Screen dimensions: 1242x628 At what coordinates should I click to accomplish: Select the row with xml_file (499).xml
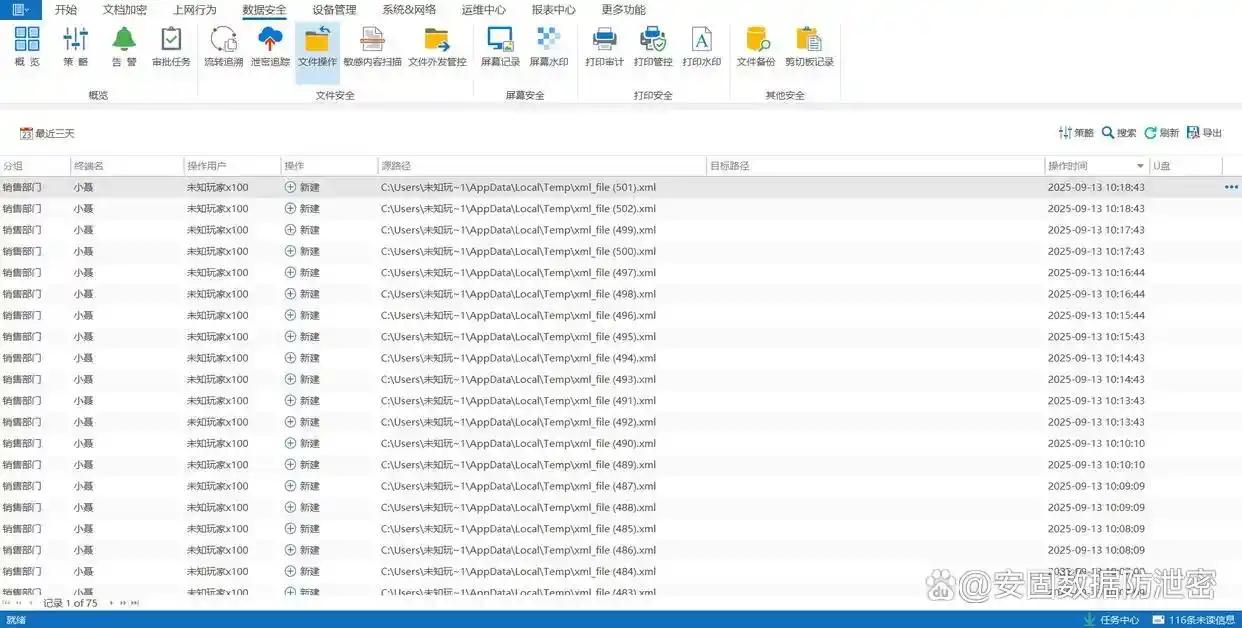[621, 230]
